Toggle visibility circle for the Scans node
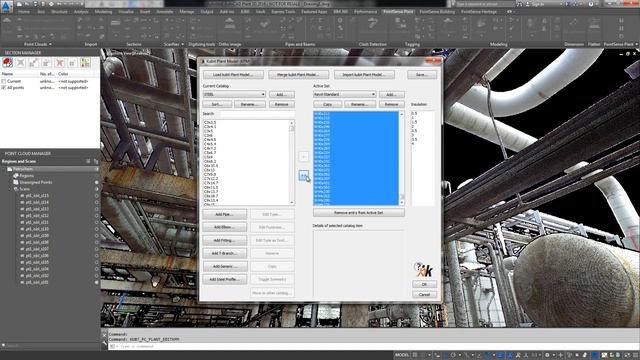Image resolution: width=640 pixels, height=360 pixels. coord(97,189)
